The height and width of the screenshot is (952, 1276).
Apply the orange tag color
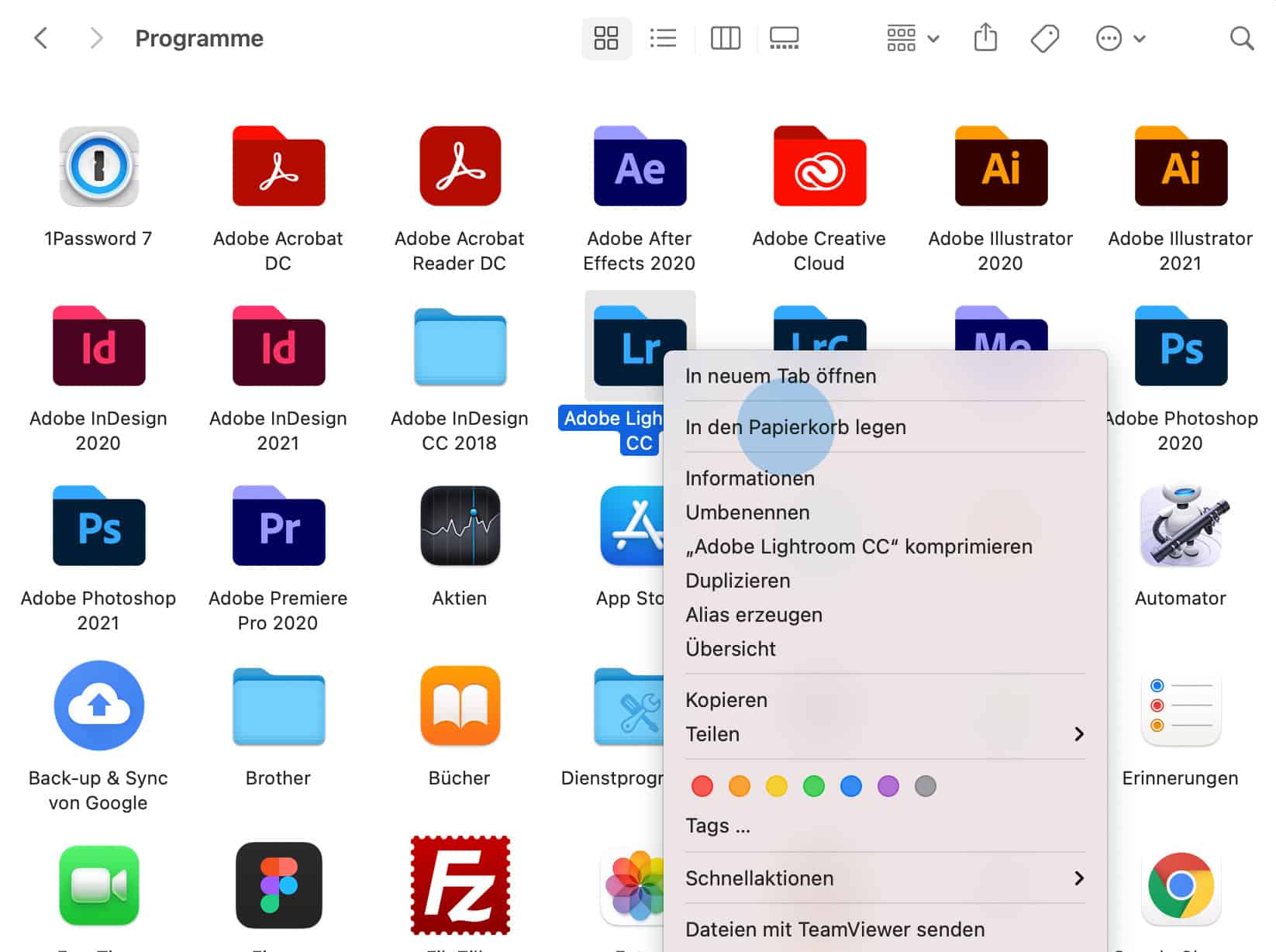point(740,786)
